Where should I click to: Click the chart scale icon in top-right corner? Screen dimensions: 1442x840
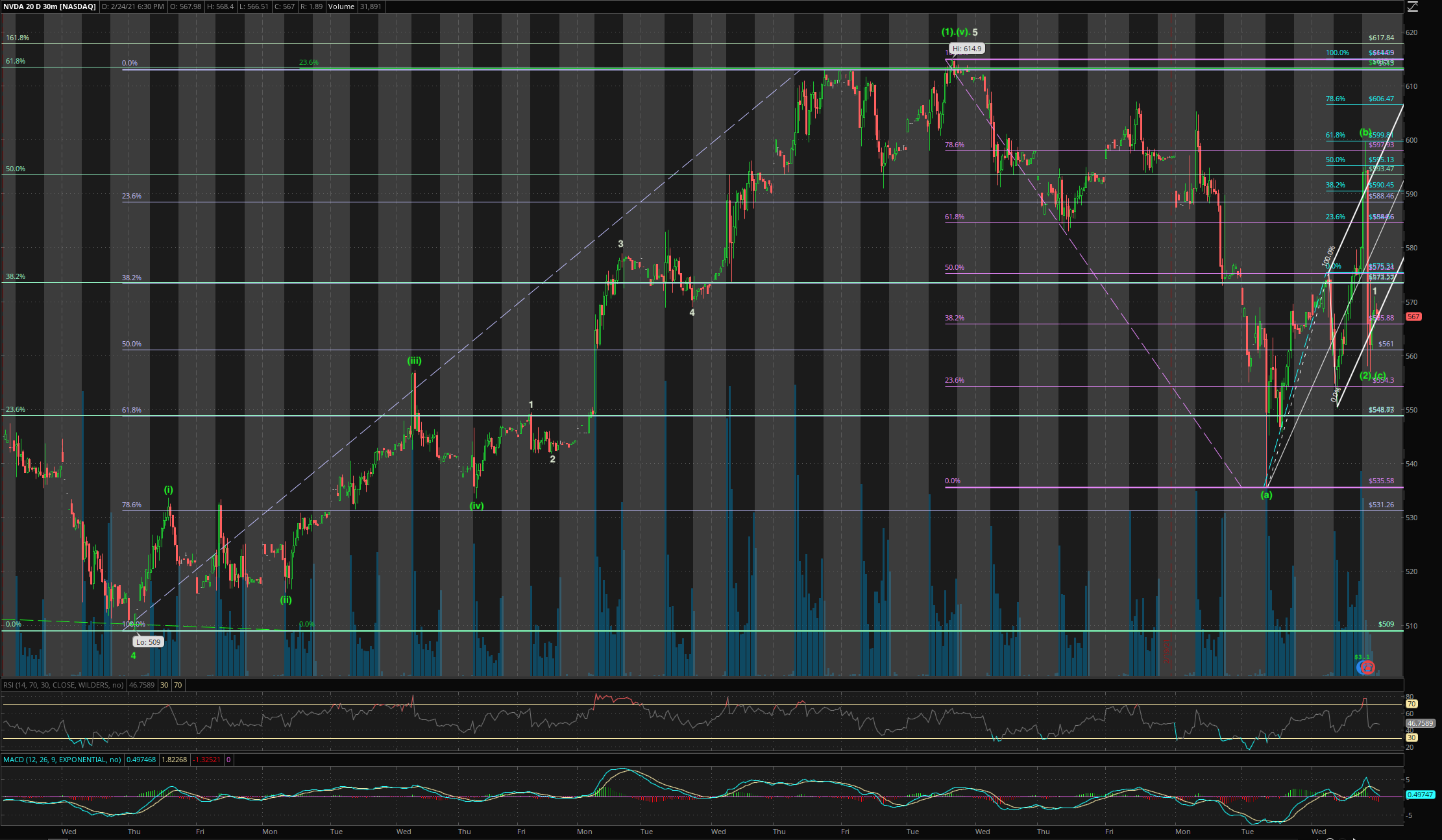tap(1413, 6)
